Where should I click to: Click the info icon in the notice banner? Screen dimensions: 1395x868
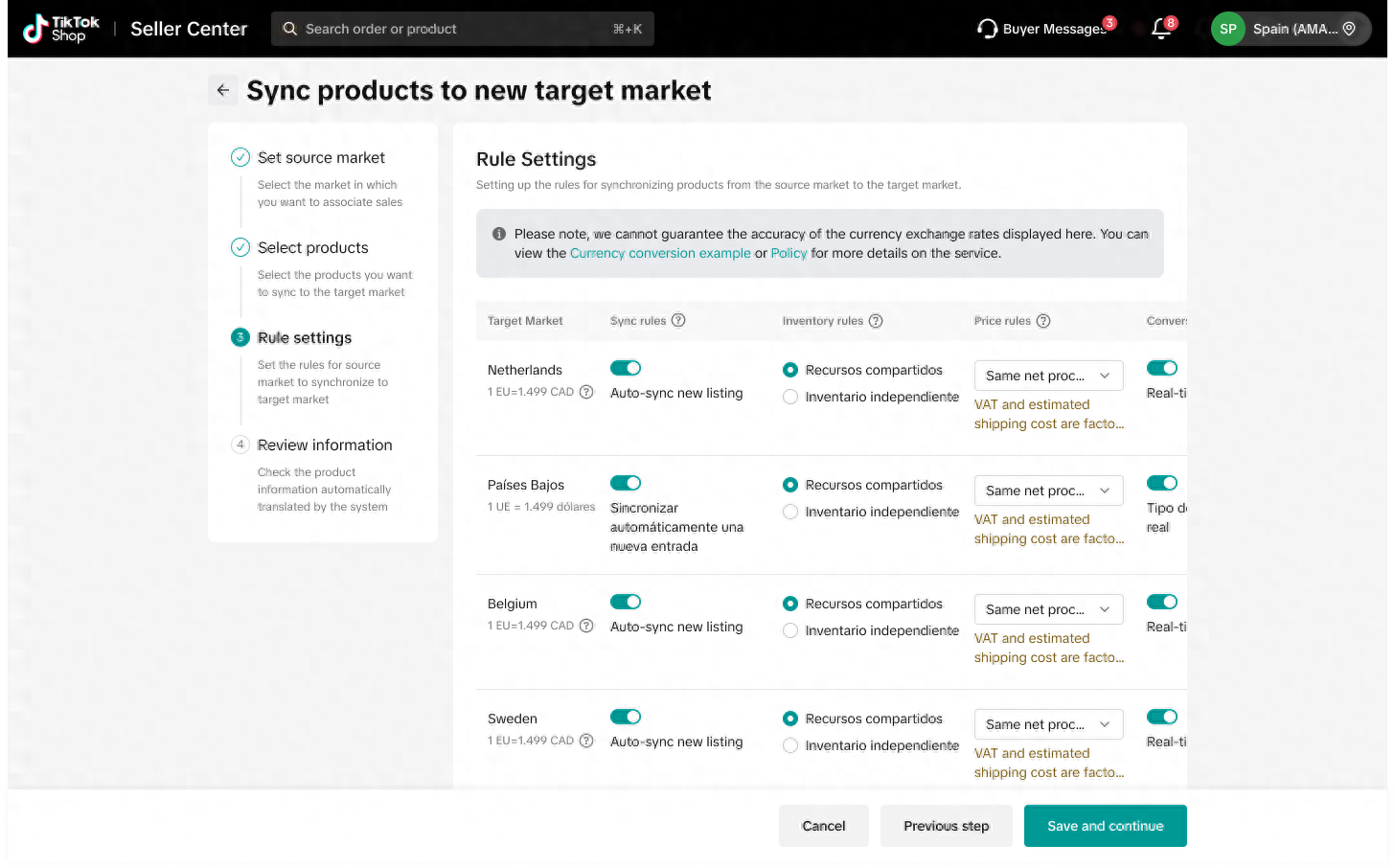click(x=499, y=234)
